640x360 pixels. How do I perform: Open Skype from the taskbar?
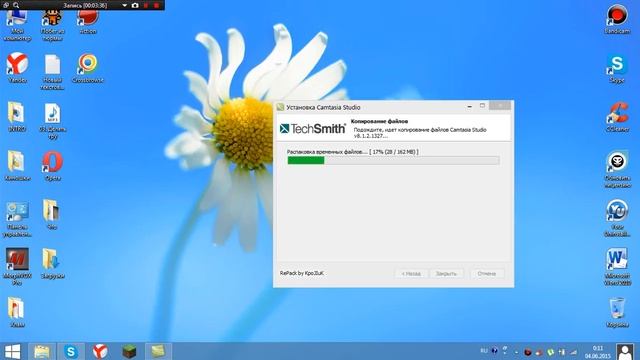[x=71, y=351]
